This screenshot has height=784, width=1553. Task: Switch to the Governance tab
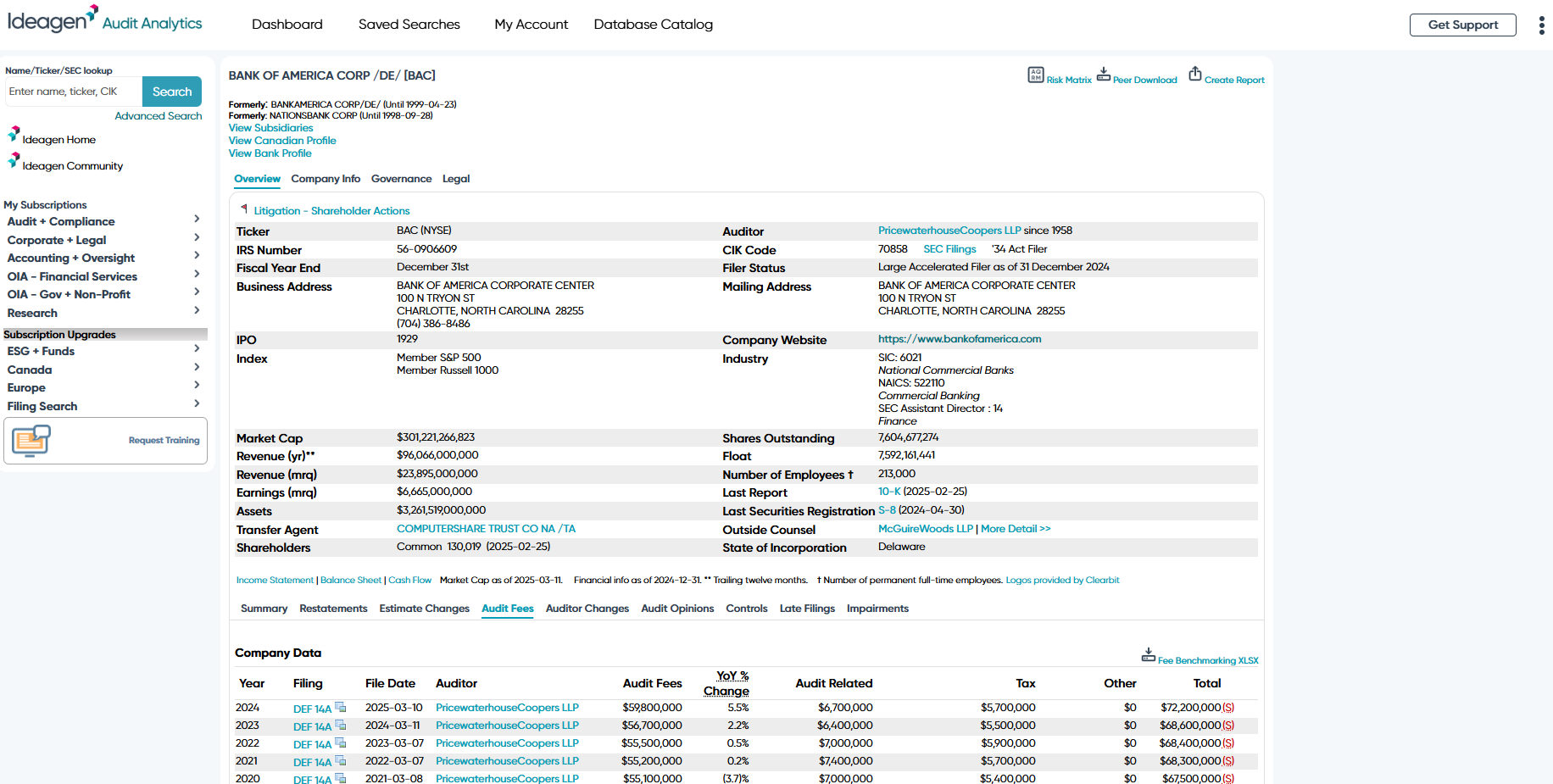pos(401,179)
